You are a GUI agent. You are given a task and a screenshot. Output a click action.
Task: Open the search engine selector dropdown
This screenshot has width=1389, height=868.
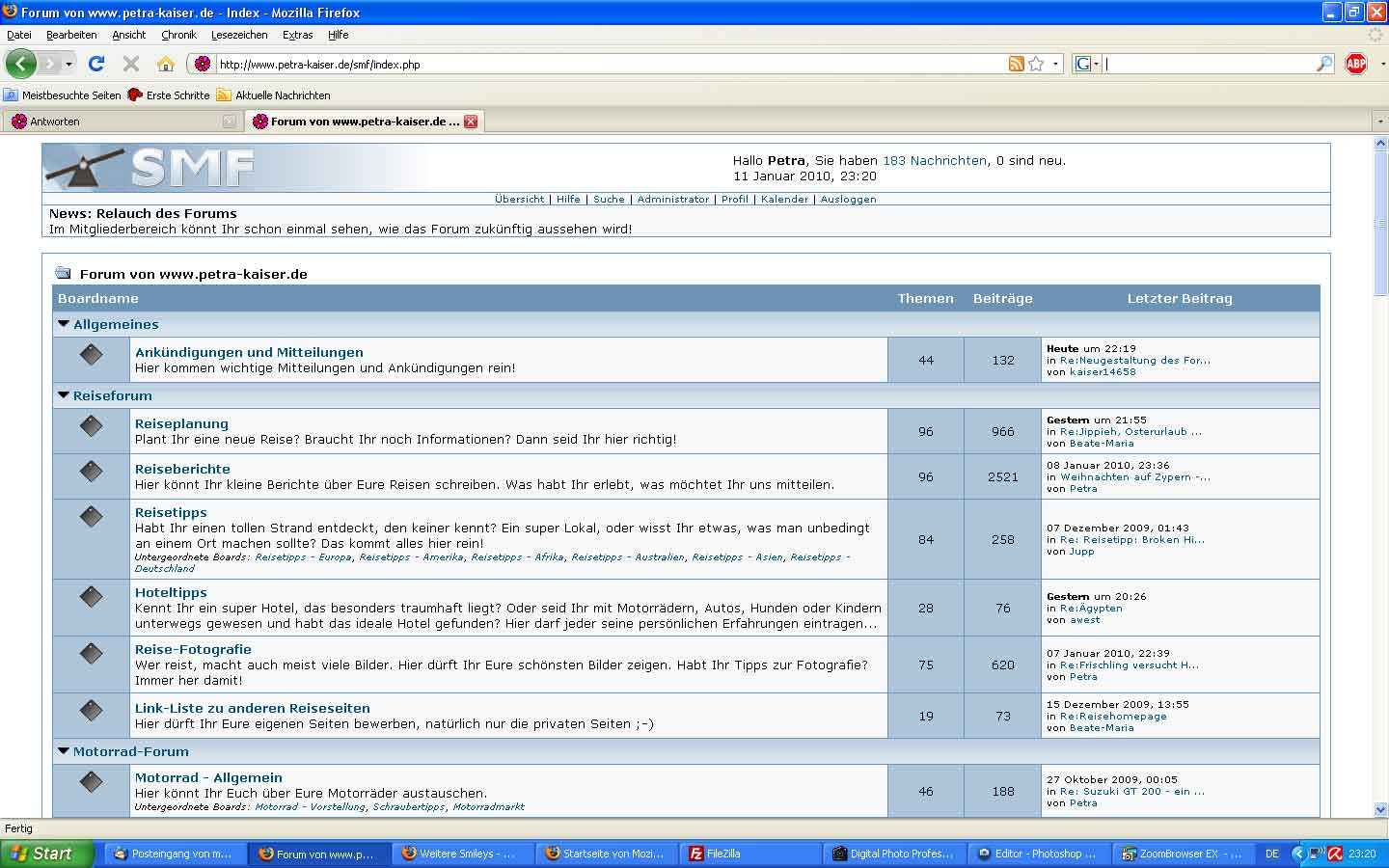tap(1087, 64)
